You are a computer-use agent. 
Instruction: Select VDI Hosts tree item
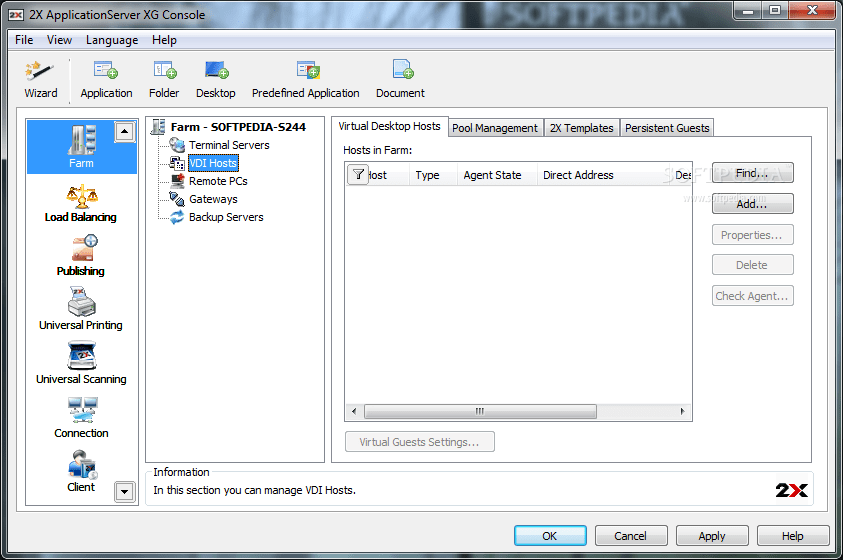(x=213, y=163)
